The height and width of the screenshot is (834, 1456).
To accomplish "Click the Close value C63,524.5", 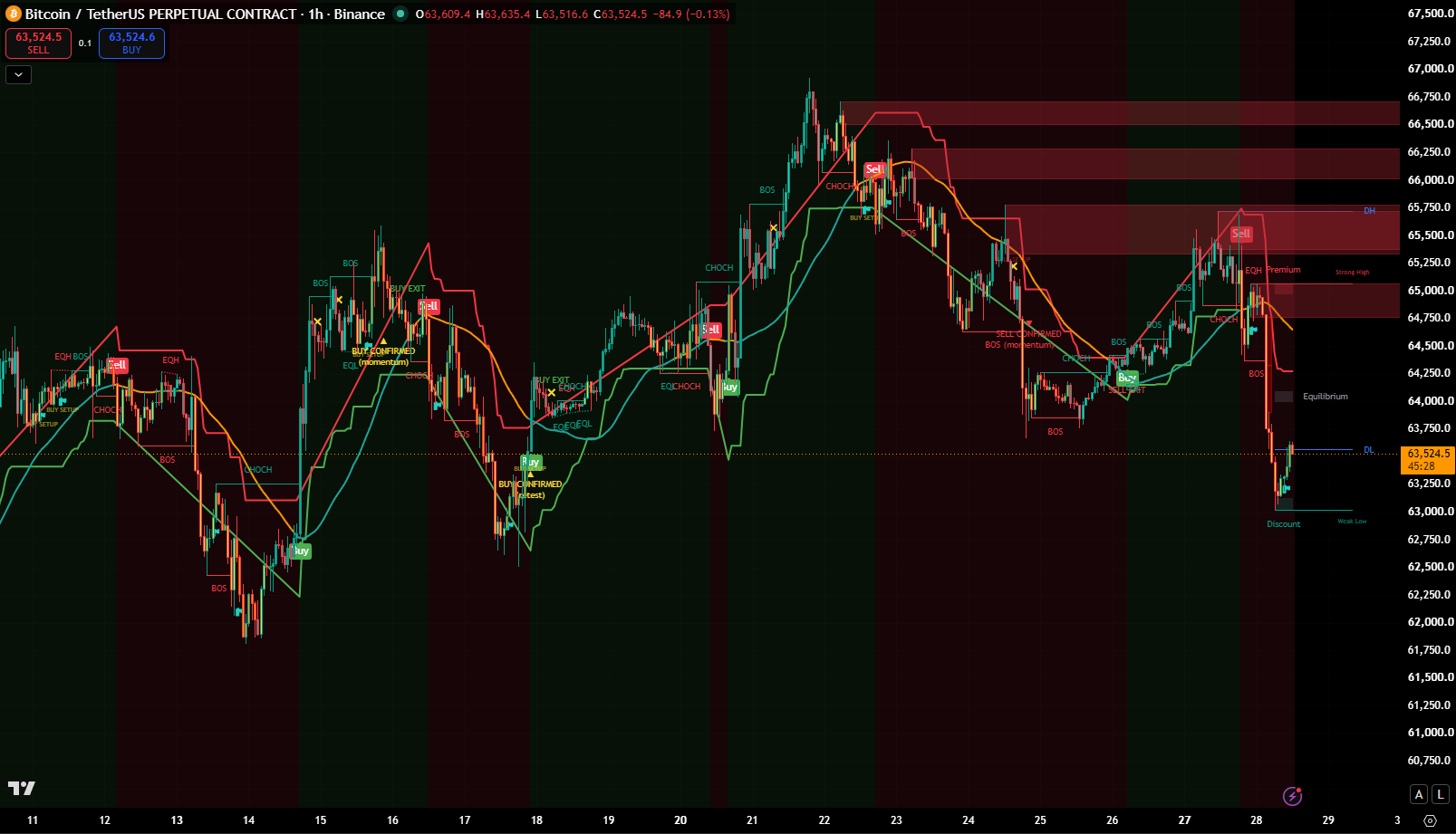I will 621,14.
